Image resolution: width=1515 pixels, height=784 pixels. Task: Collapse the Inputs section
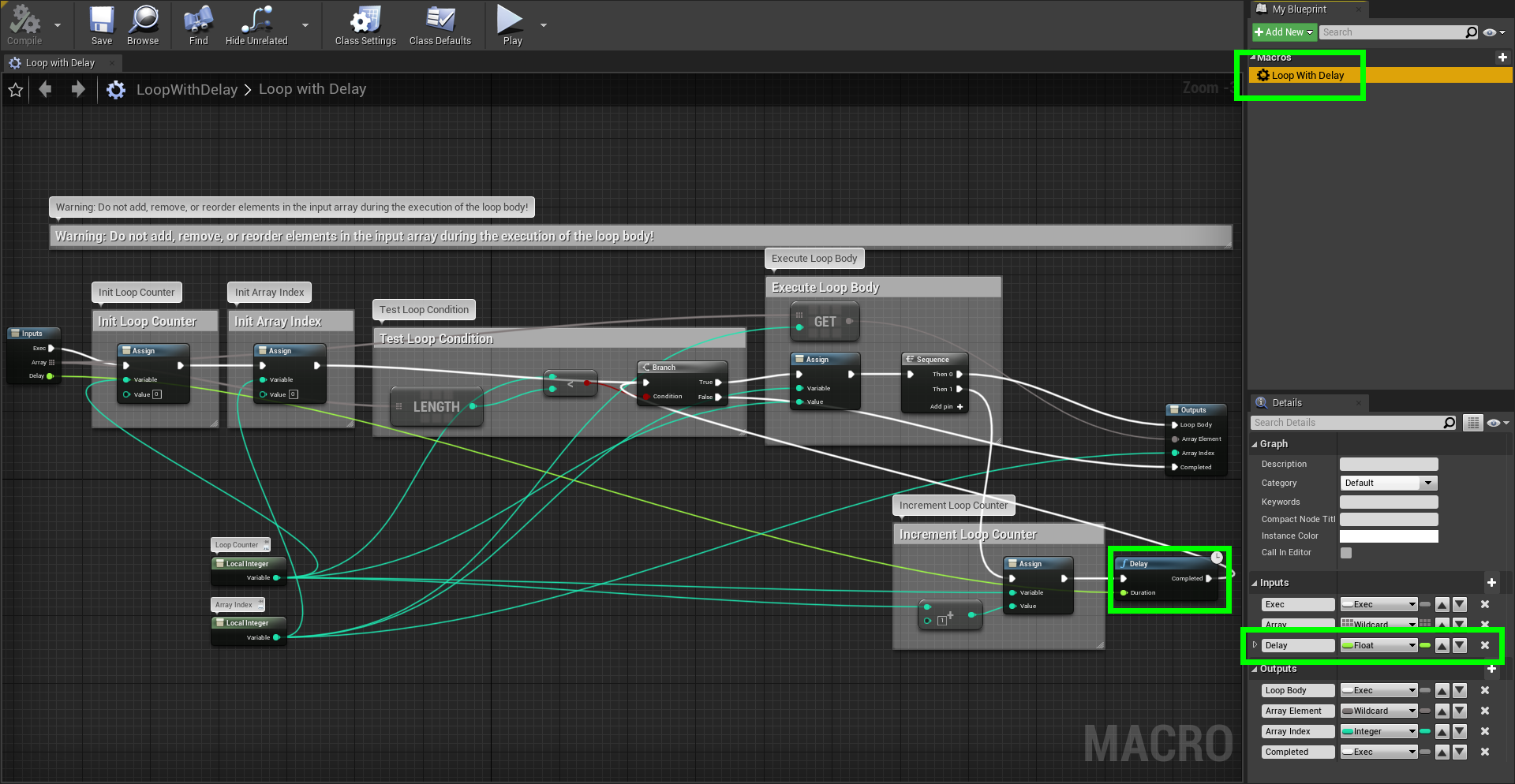[x=1255, y=584]
